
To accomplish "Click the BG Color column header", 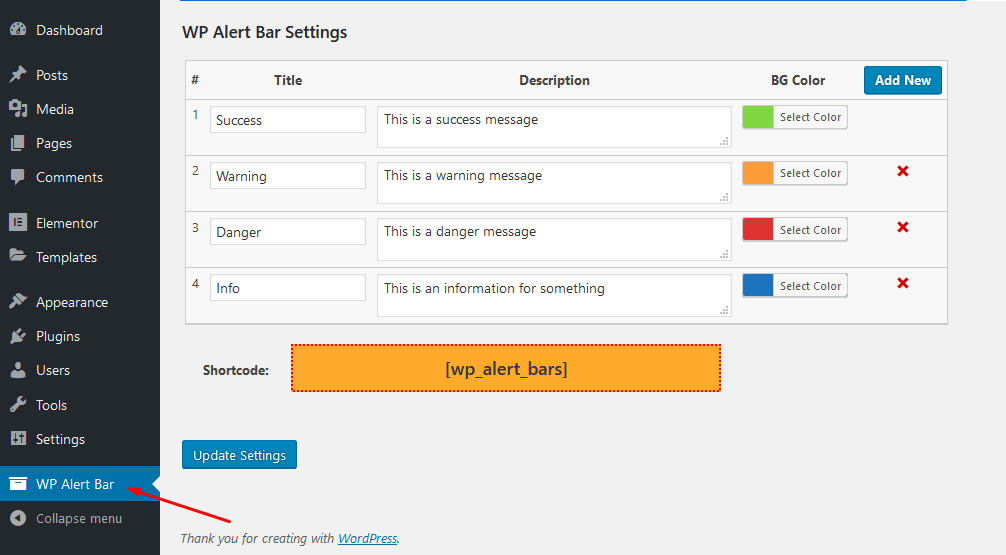I will pyautogui.click(x=798, y=80).
